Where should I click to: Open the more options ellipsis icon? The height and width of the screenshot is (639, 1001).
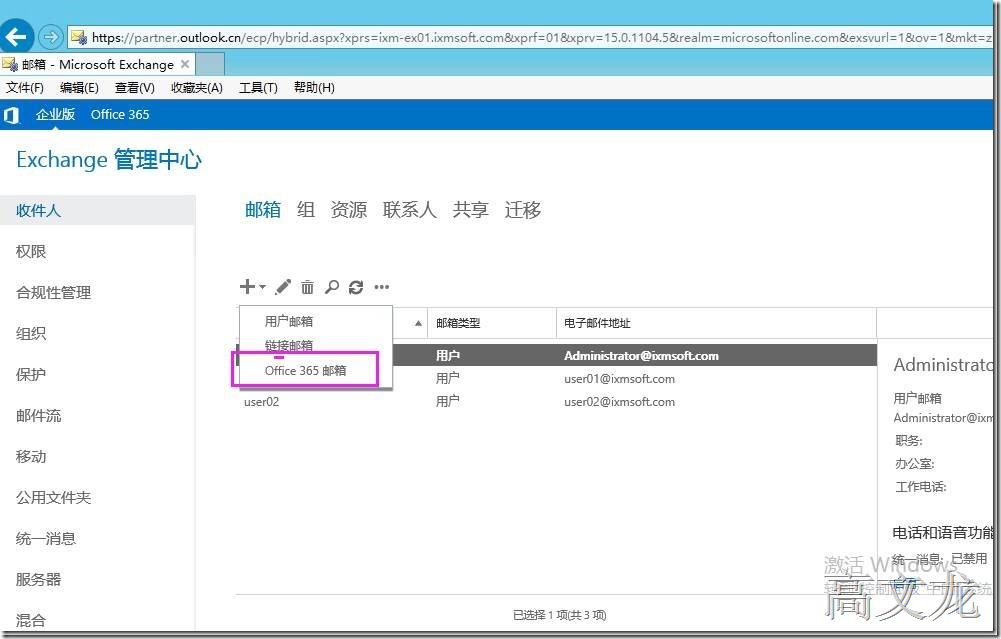click(382, 287)
